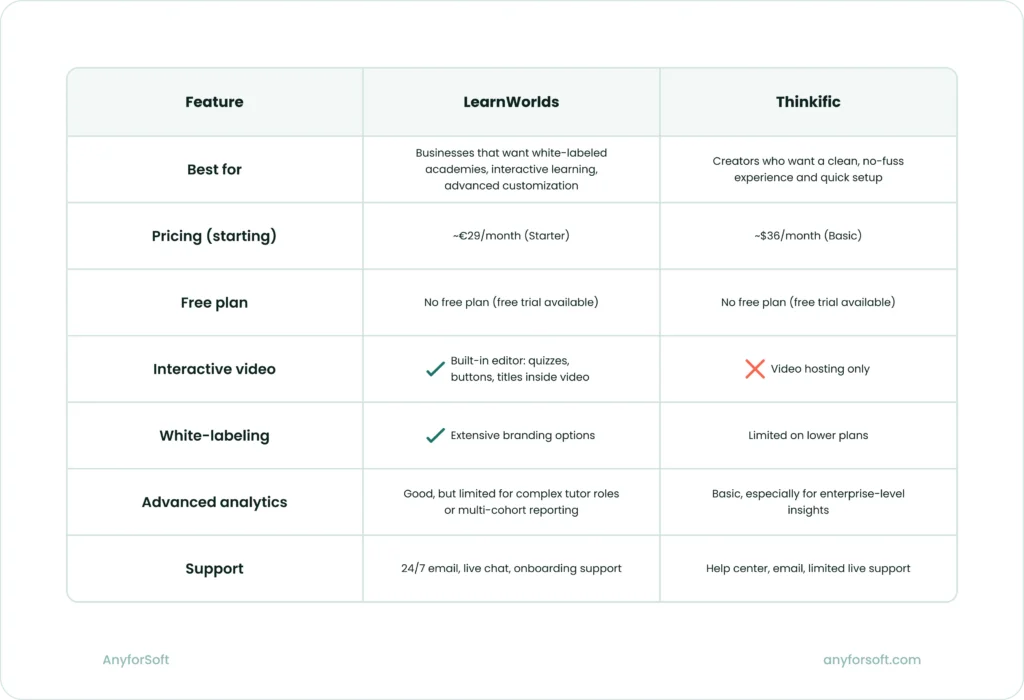Click the red X next to Video hosting only
Screen dimensions: 1024x700
tap(755, 369)
